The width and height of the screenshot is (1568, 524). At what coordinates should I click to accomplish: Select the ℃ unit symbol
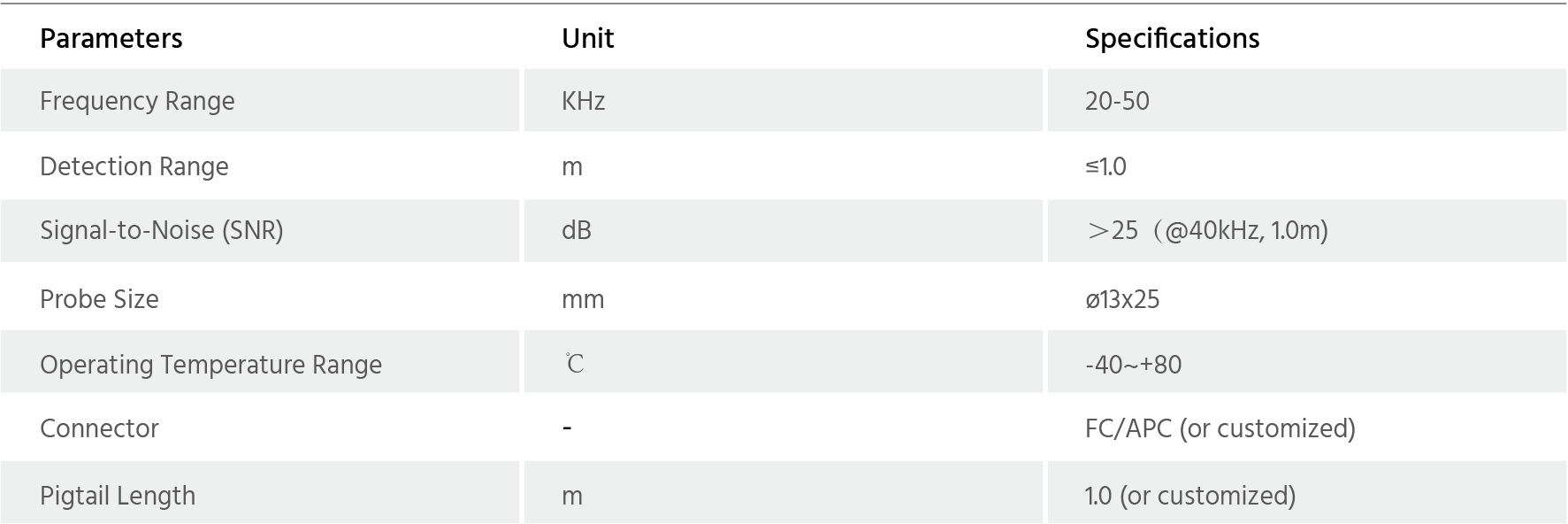(x=574, y=364)
